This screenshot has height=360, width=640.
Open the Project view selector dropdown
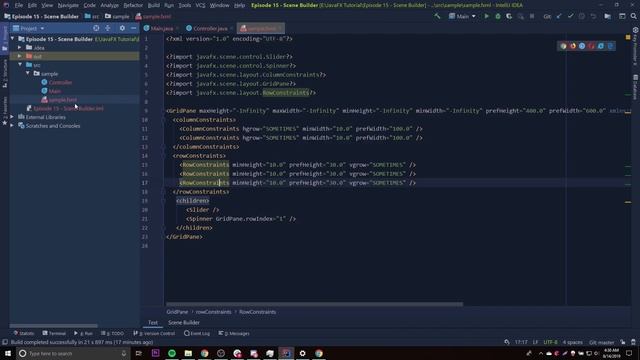[29, 28]
